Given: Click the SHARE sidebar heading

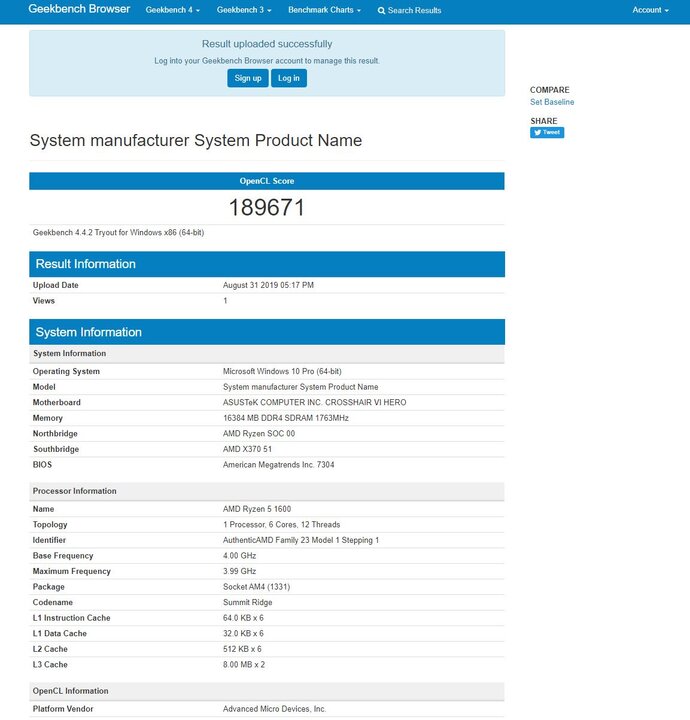Looking at the screenshot, I should 544,121.
